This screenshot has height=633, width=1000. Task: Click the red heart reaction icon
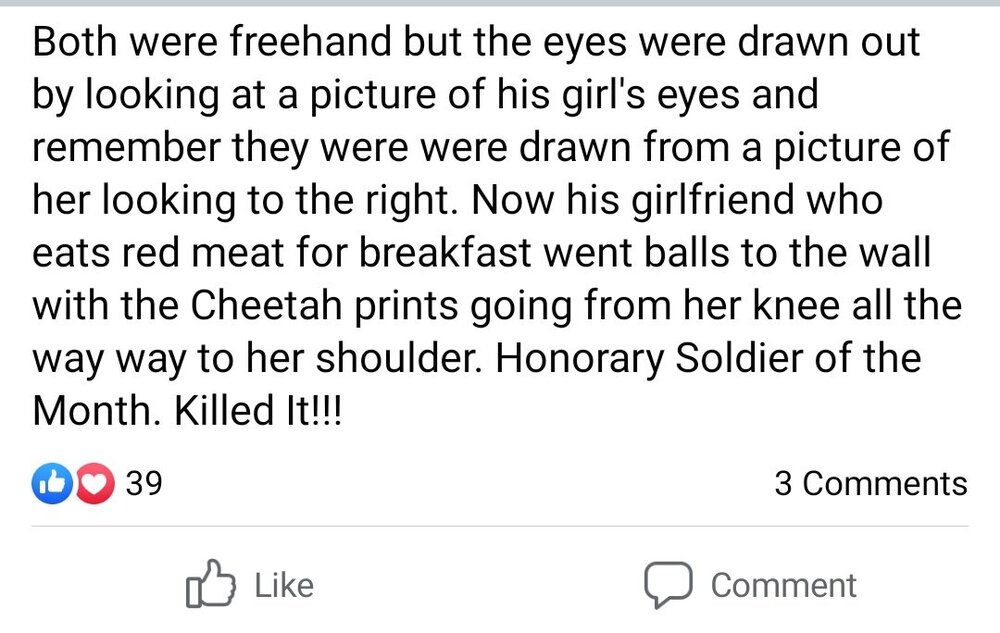(93, 485)
